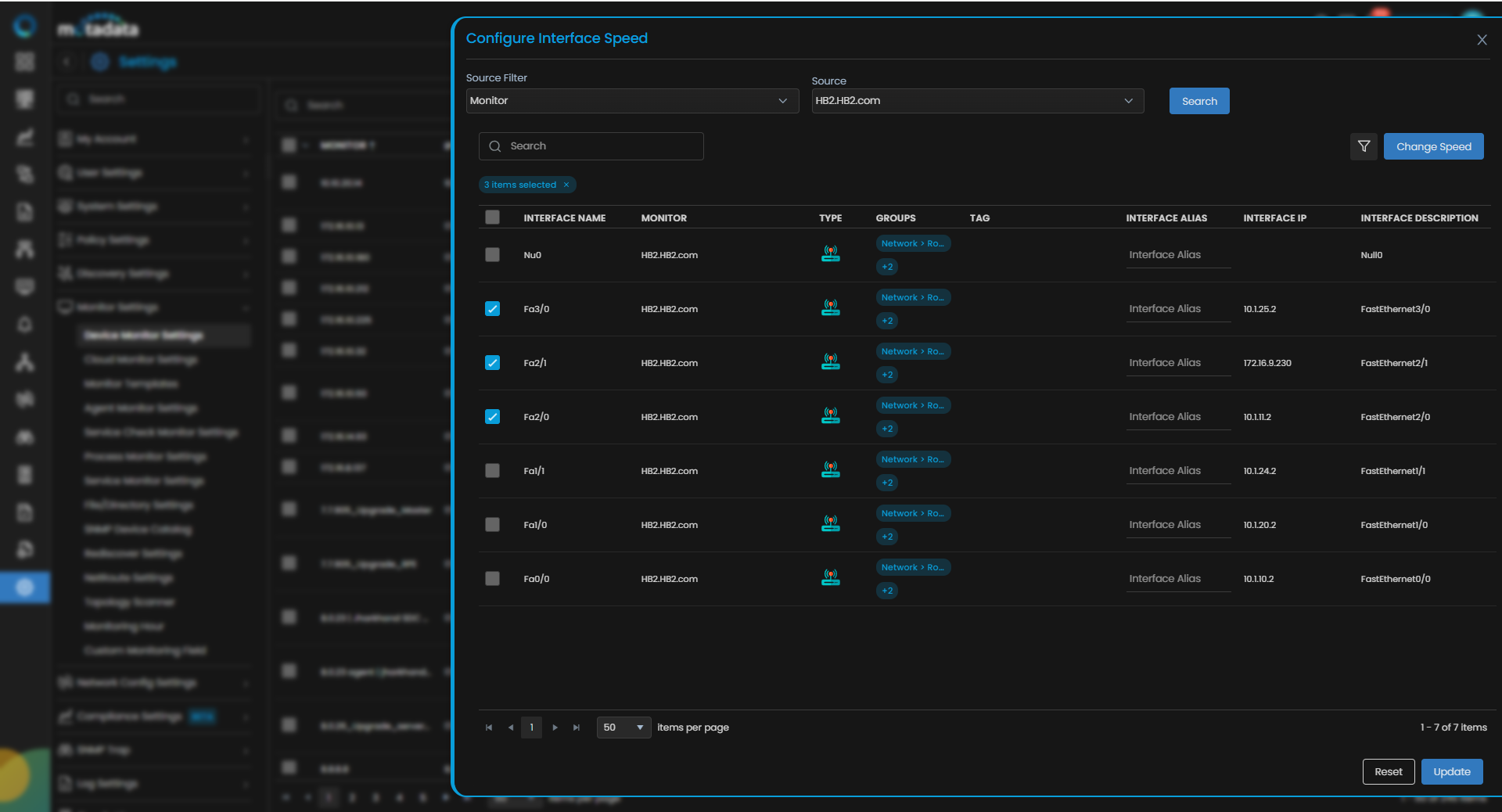Click the device type icon for Fa0/0

tap(830, 578)
